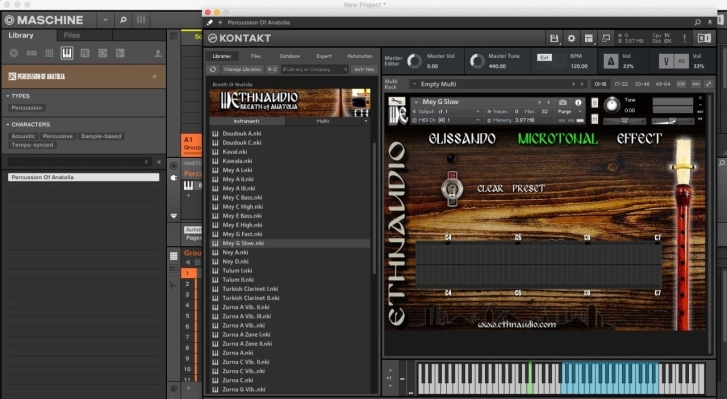Click the tuning fork reference tone icon

point(666,61)
